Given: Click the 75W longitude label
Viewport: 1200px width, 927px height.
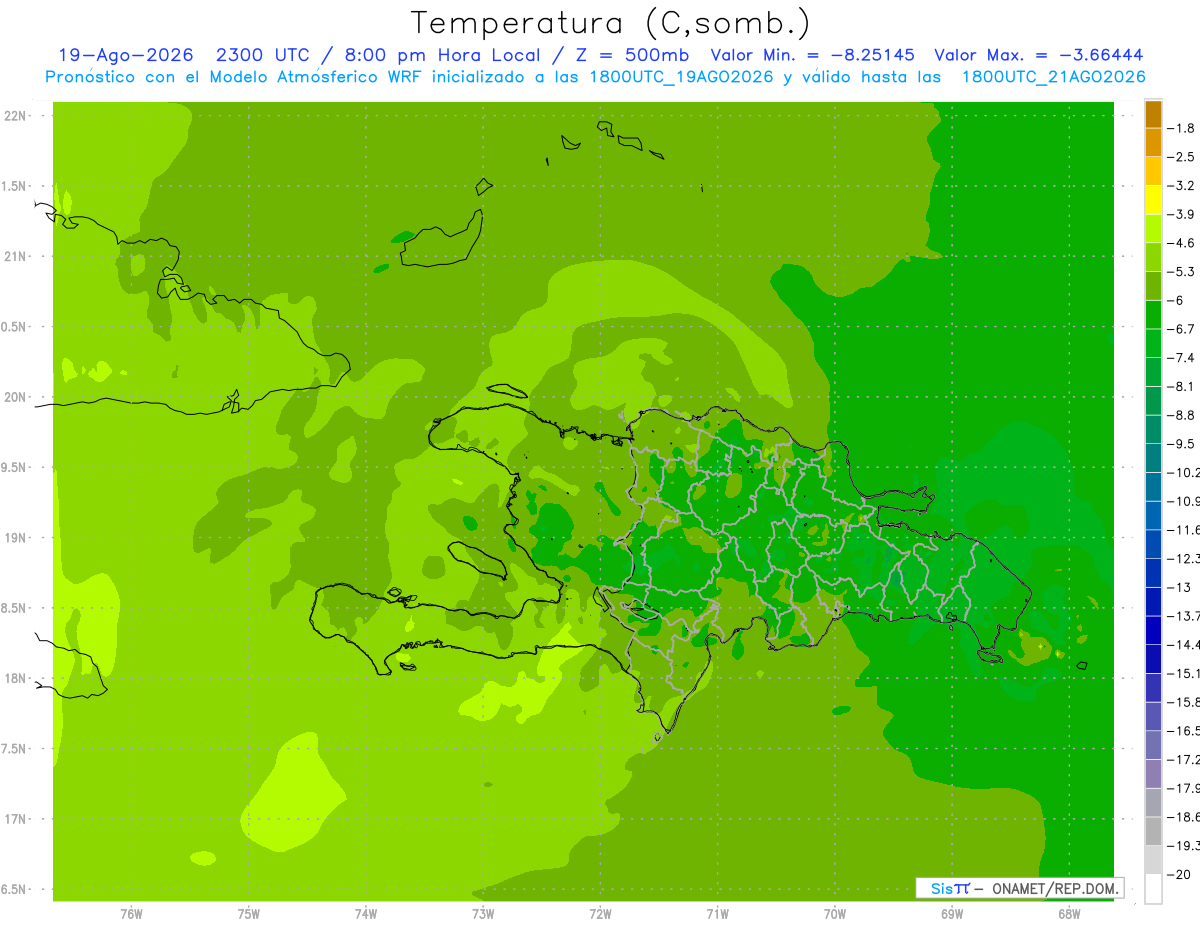Looking at the screenshot, I should [248, 913].
